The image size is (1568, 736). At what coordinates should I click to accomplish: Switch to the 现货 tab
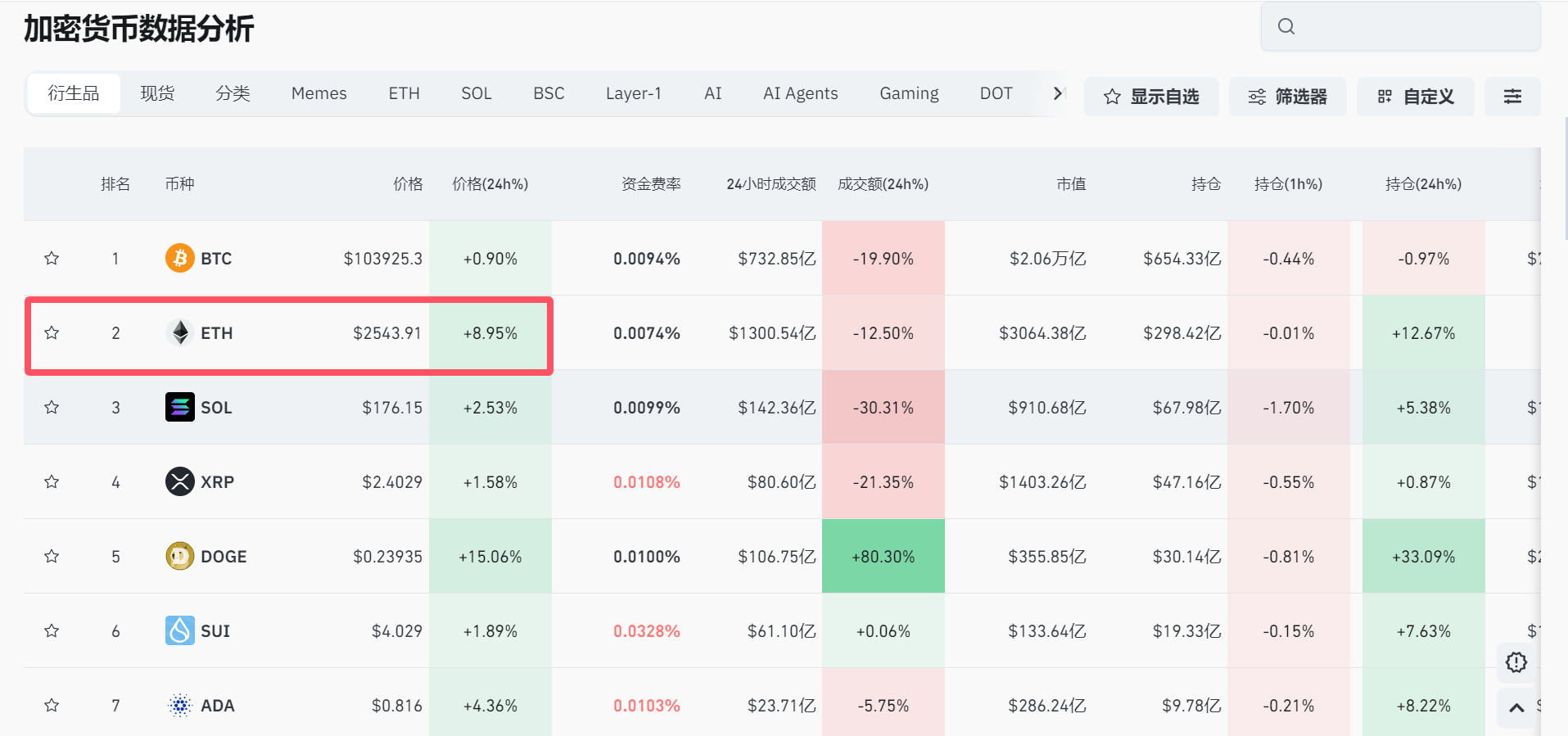(157, 93)
